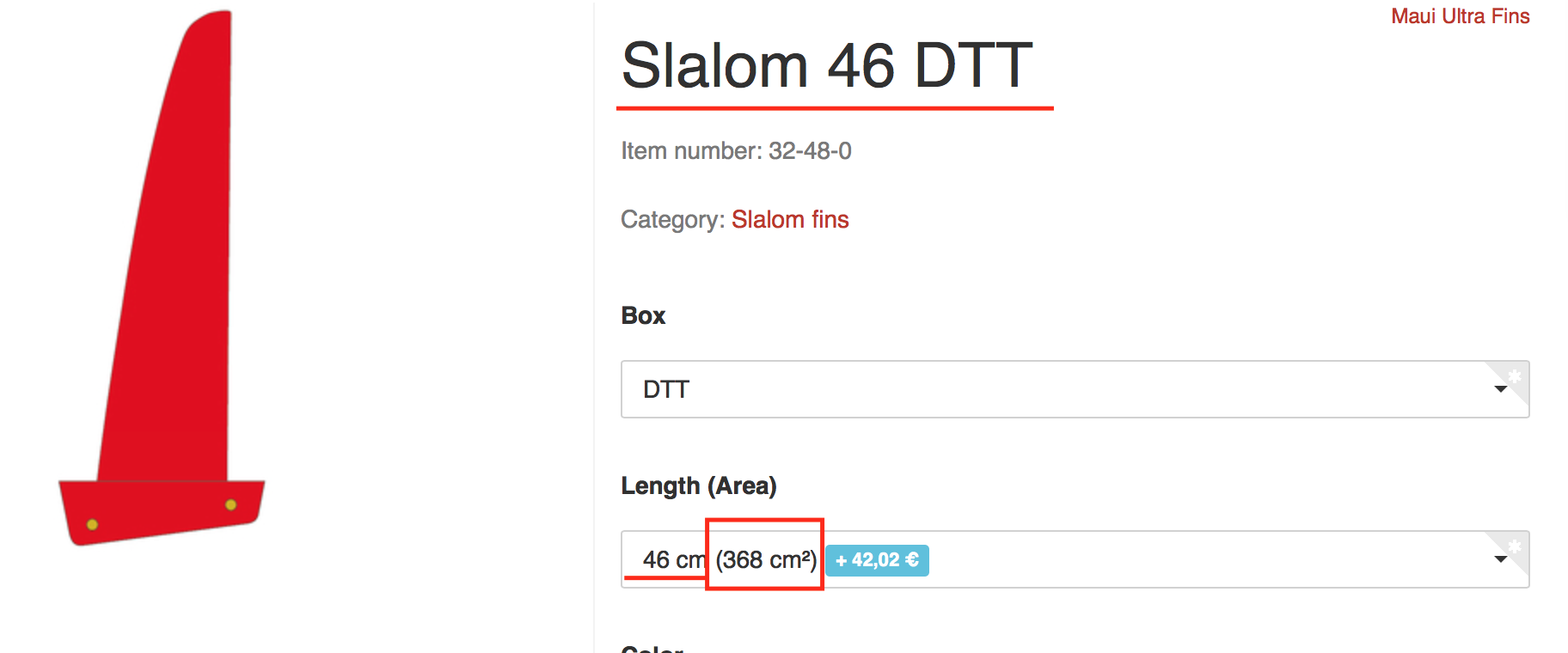Screen dimensions: 1568x653
Task: Click the Length (Area) field label
Action: pyautogui.click(x=698, y=486)
